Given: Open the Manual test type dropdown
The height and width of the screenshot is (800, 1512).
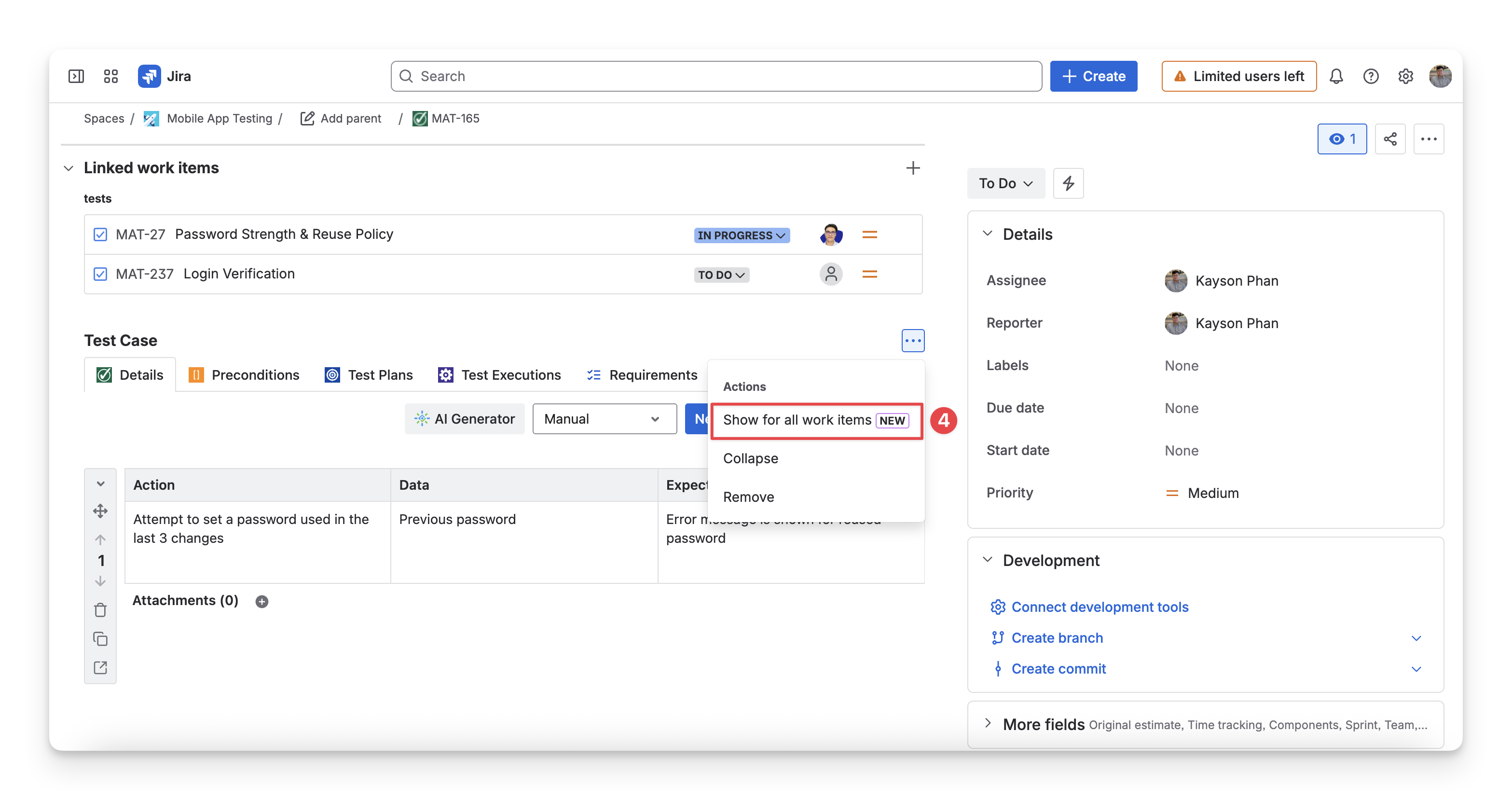Looking at the screenshot, I should point(604,419).
